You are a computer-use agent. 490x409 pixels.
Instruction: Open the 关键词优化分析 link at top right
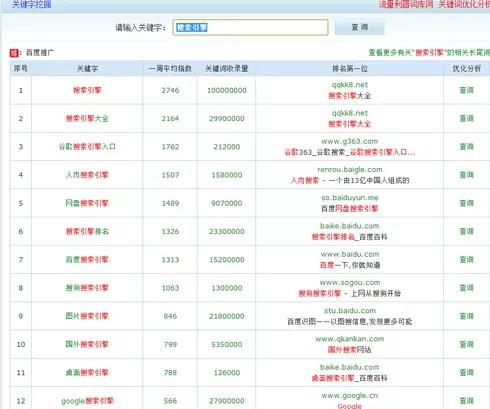pyautogui.click(x=464, y=4)
